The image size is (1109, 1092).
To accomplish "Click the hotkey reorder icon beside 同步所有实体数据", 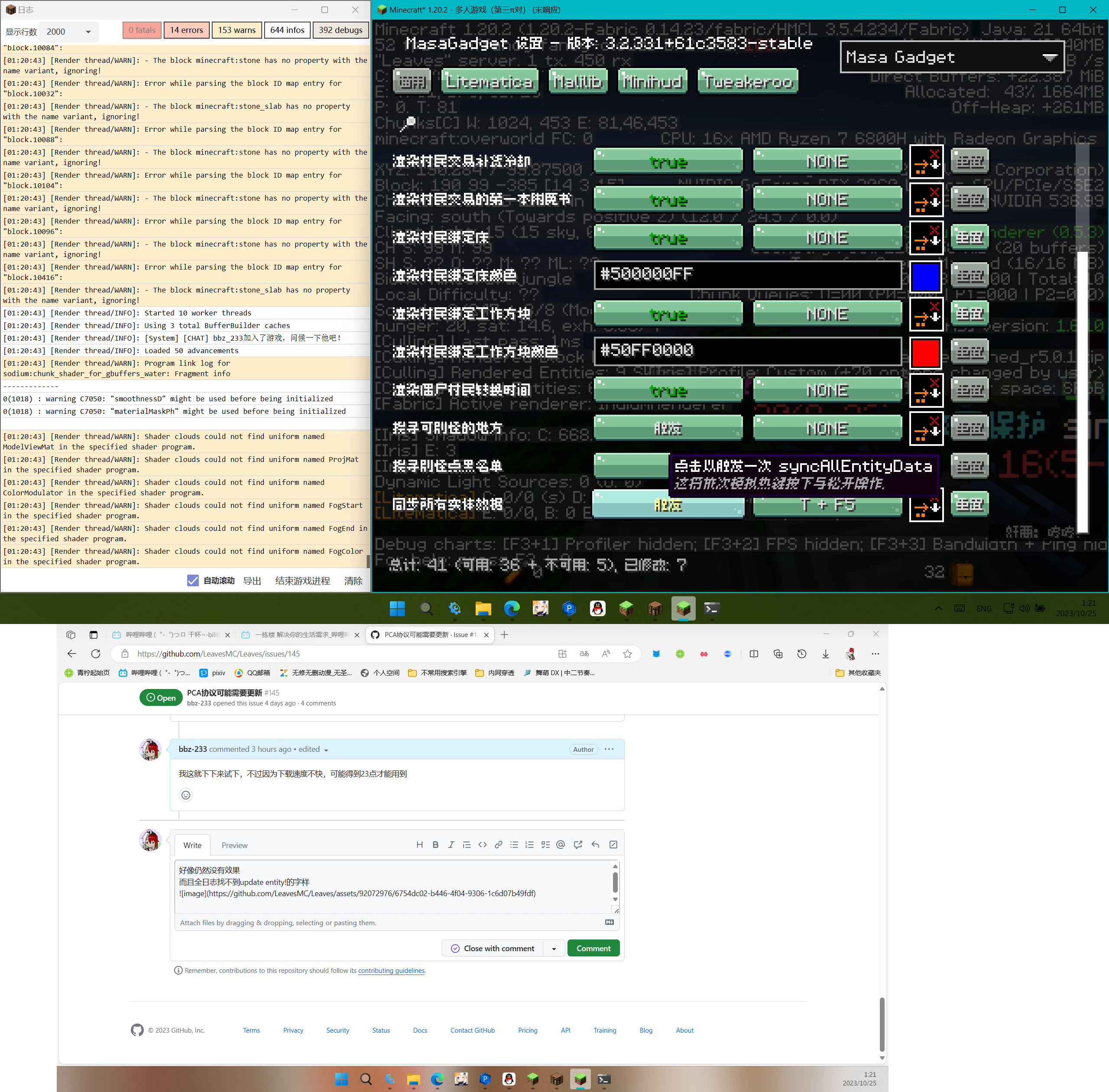I will [925, 505].
